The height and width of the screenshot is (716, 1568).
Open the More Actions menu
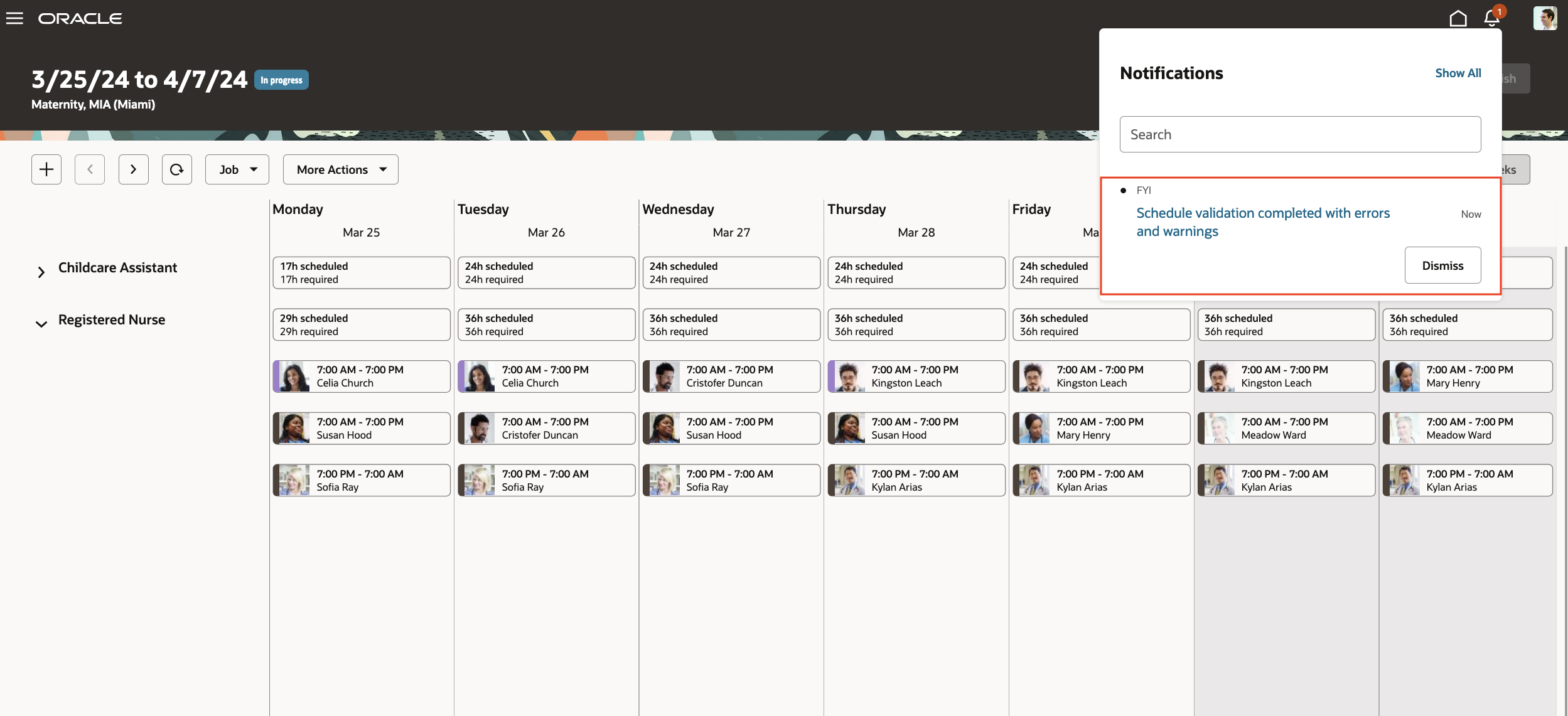[x=340, y=169]
